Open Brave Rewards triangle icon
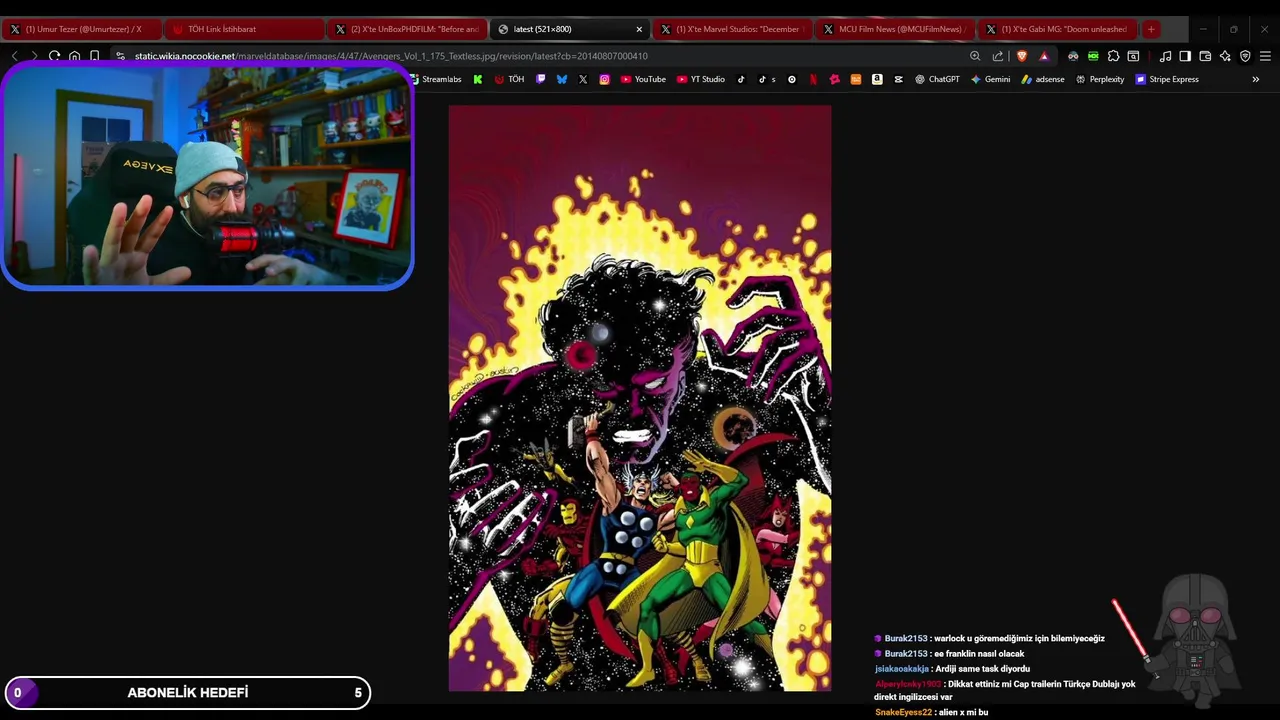1280x720 pixels. (x=1044, y=56)
